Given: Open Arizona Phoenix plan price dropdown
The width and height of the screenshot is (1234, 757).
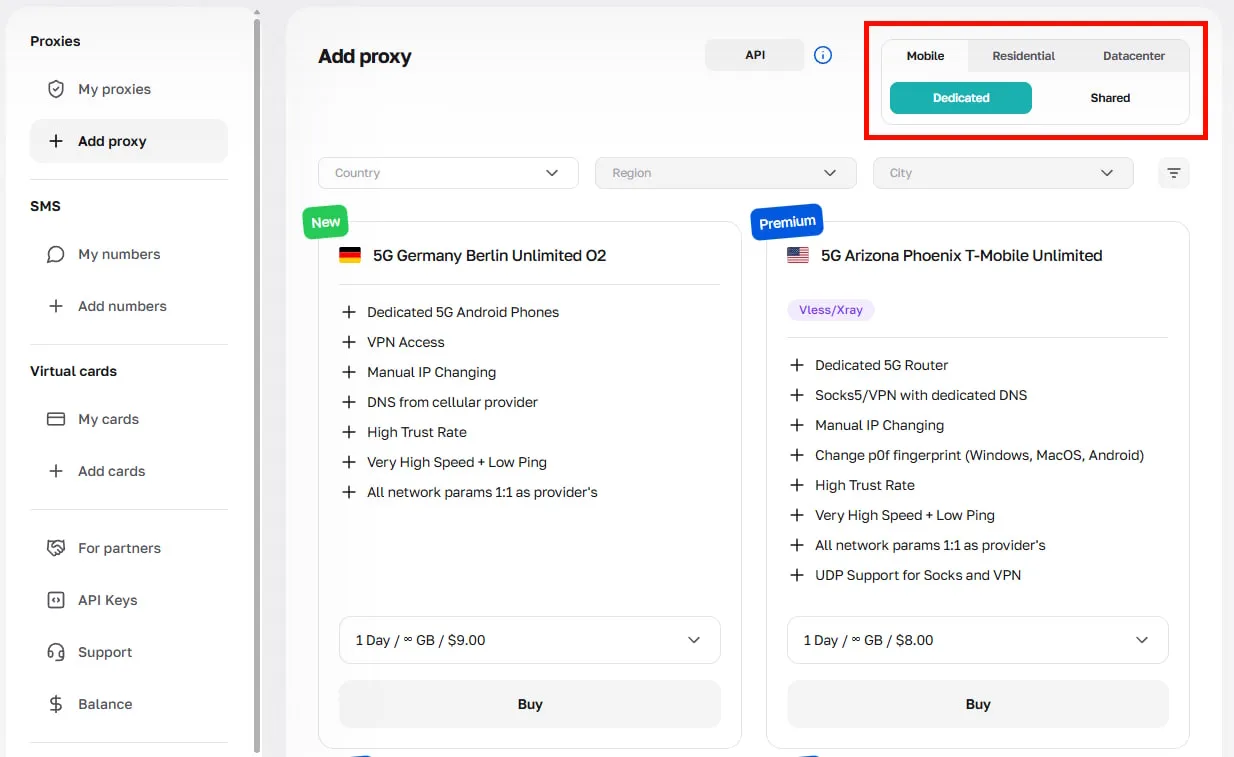Looking at the screenshot, I should point(977,640).
